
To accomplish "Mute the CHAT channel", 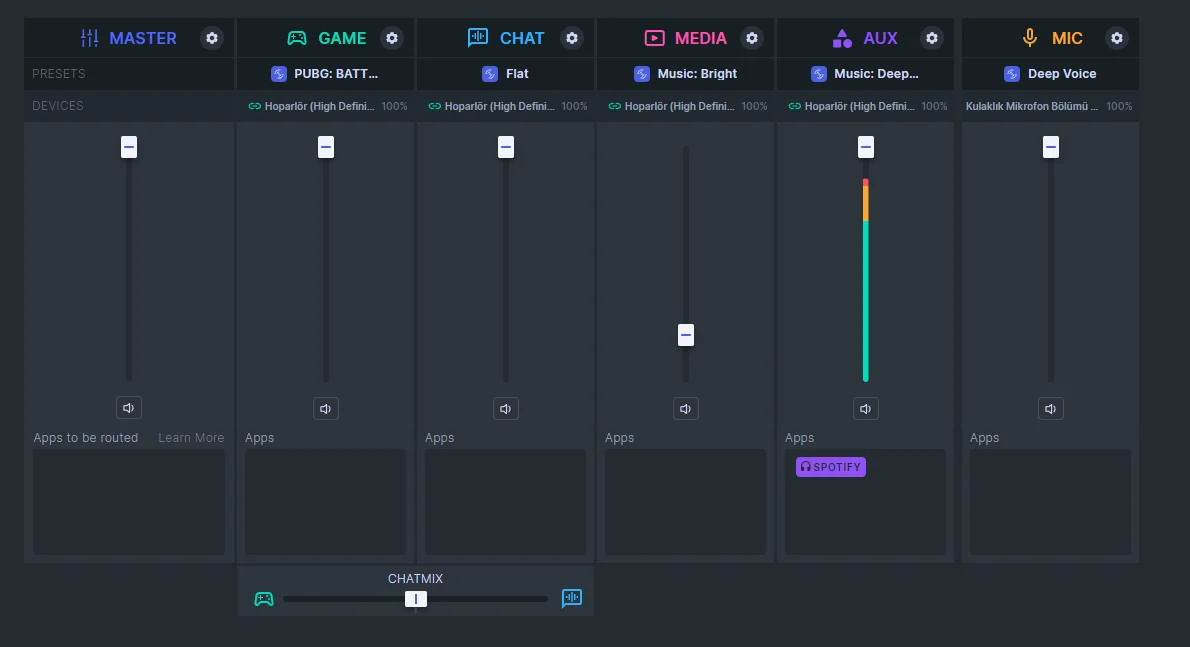I will click(x=505, y=409).
